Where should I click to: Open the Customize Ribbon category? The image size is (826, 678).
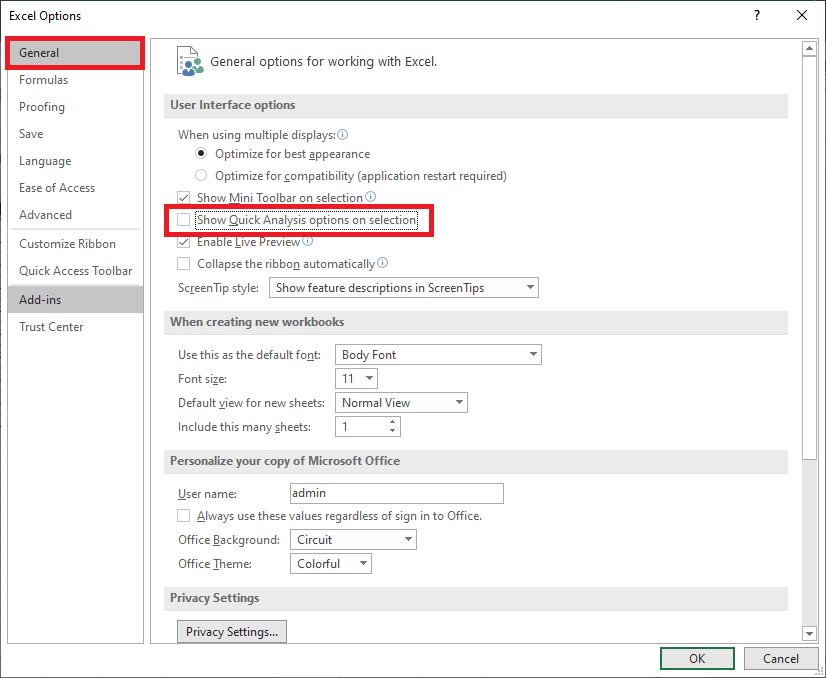click(x=75, y=244)
